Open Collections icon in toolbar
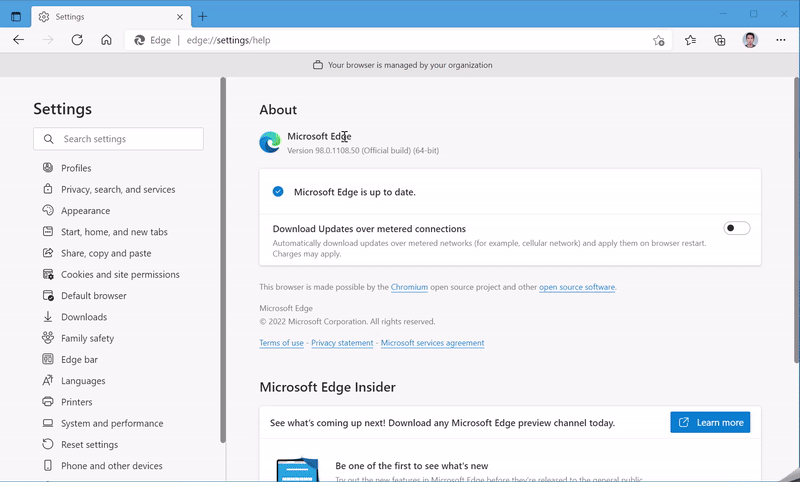Viewport: 800px width, 482px height. click(x=720, y=40)
